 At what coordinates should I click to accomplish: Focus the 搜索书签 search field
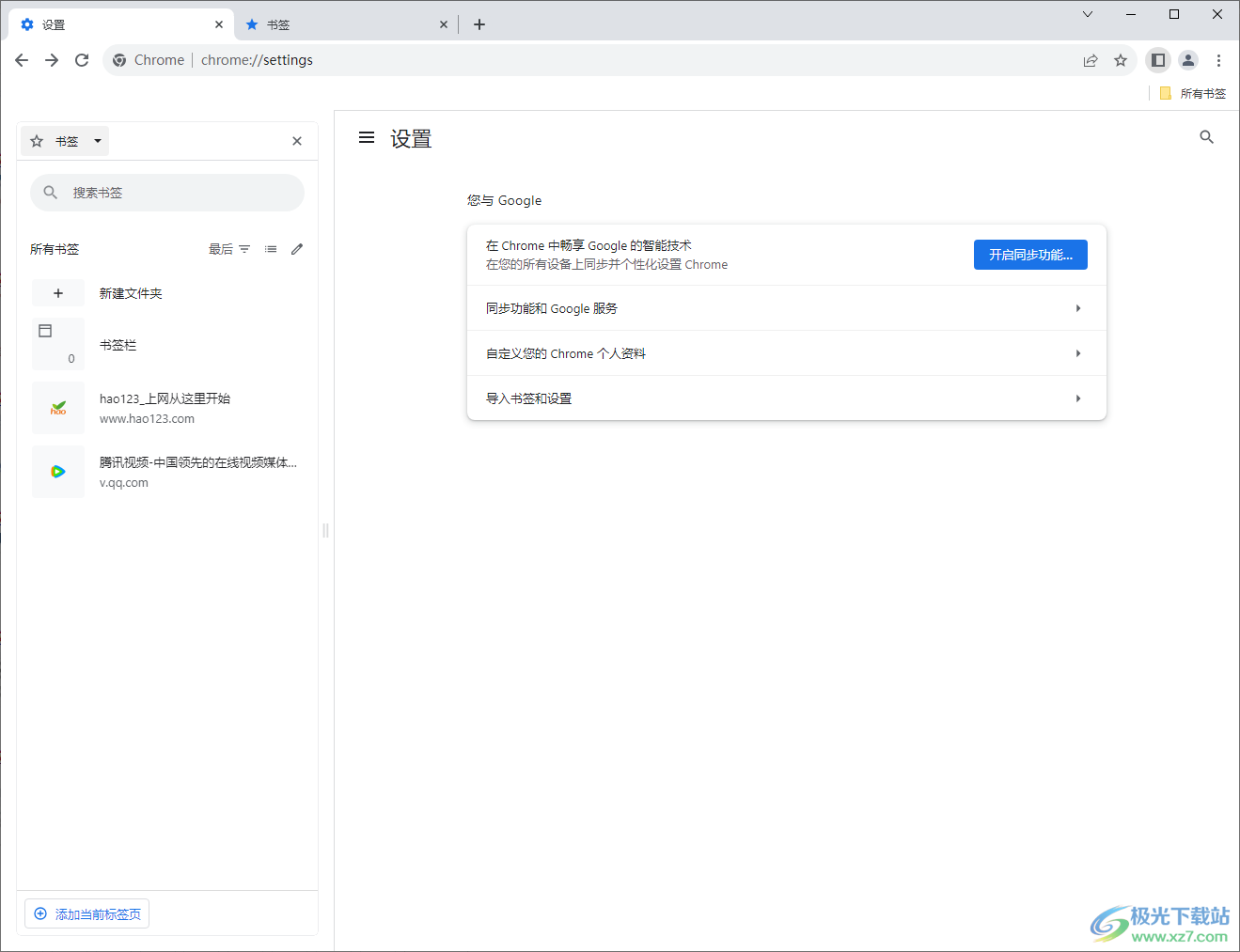coord(167,193)
